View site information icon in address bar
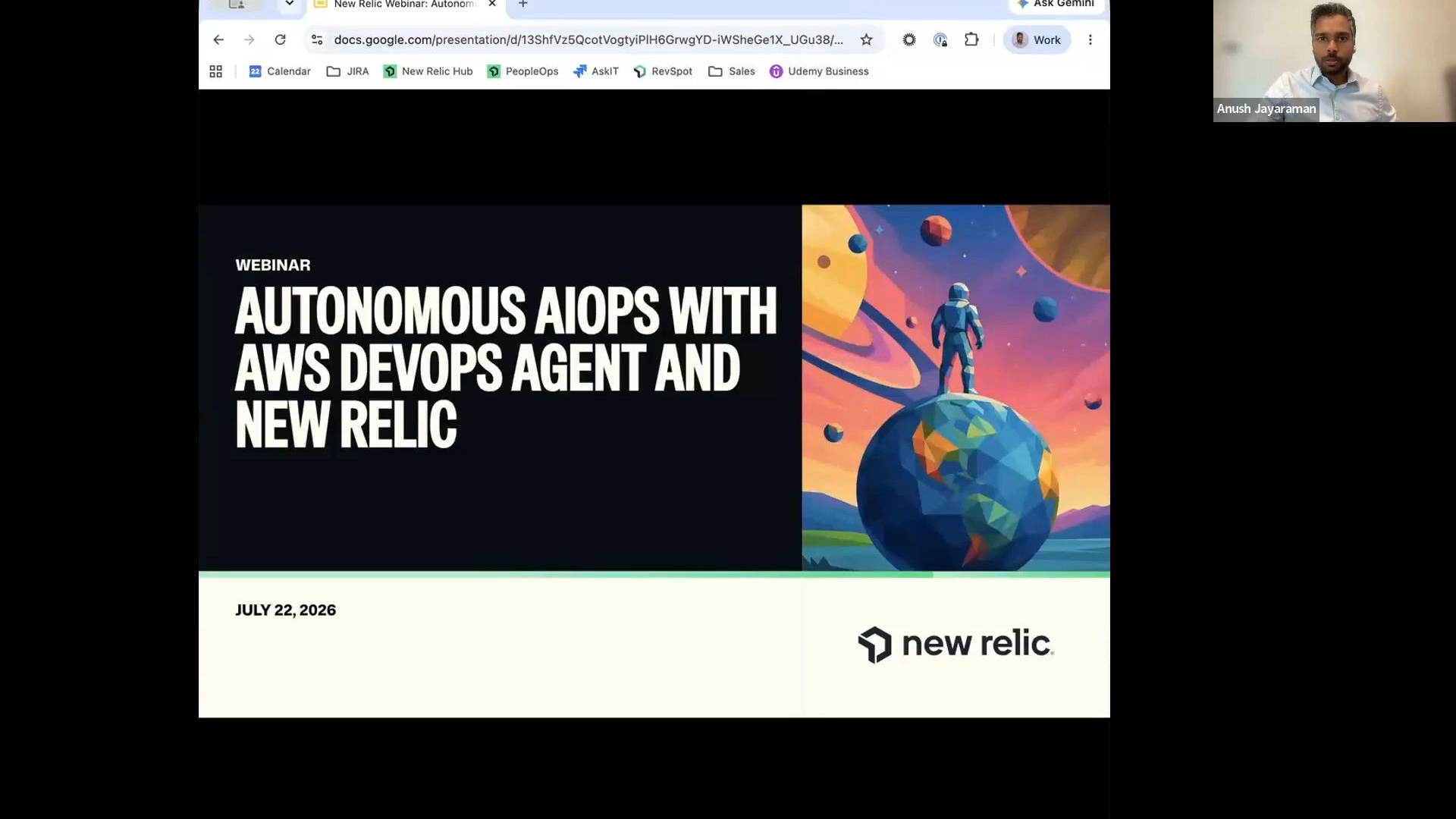Viewport: 1456px width, 819px height. coord(317,39)
